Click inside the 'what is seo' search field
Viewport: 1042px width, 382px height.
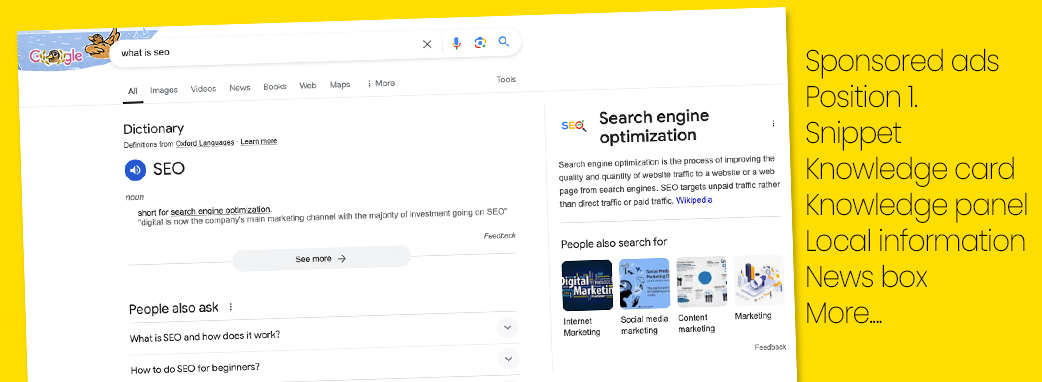point(266,50)
